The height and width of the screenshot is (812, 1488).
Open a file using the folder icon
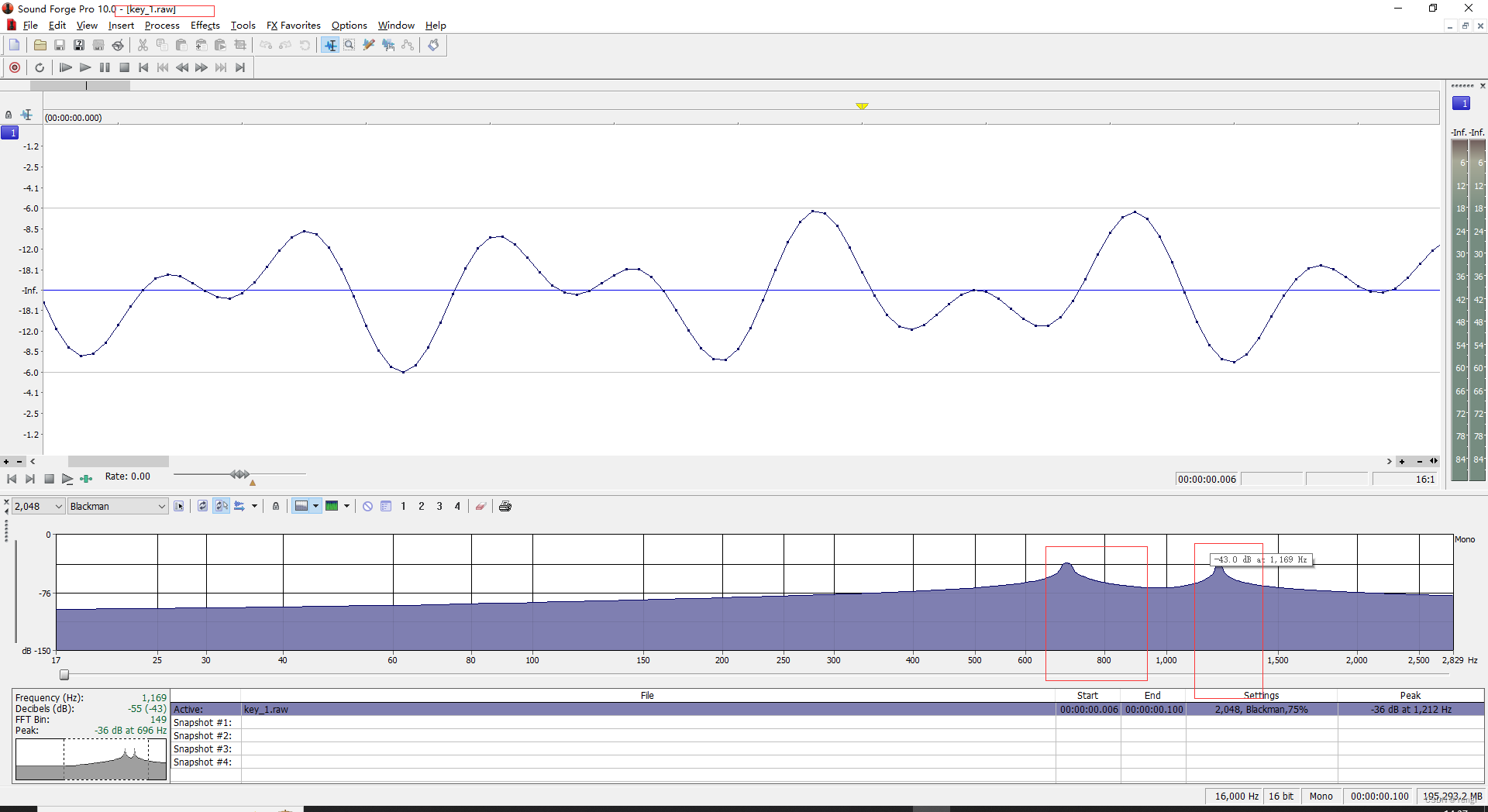[40, 45]
